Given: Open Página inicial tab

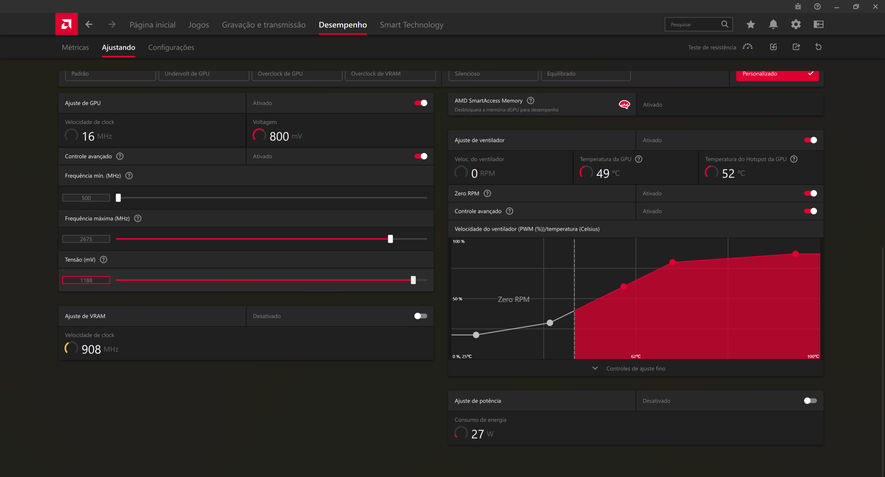Looking at the screenshot, I should tap(152, 25).
